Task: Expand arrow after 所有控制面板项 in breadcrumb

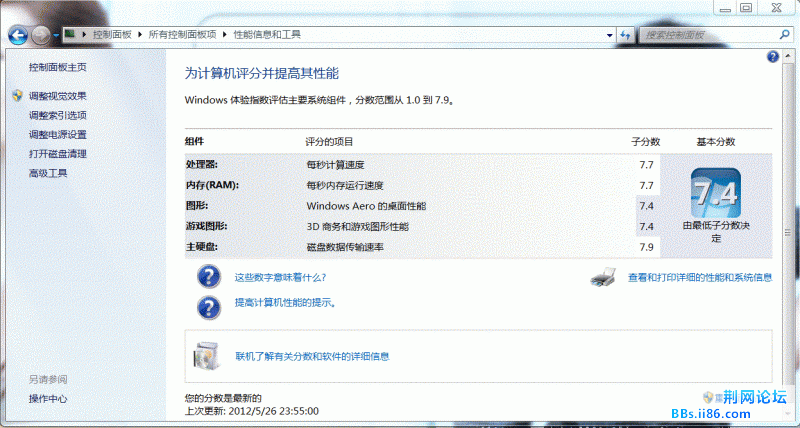Action: tap(225, 35)
